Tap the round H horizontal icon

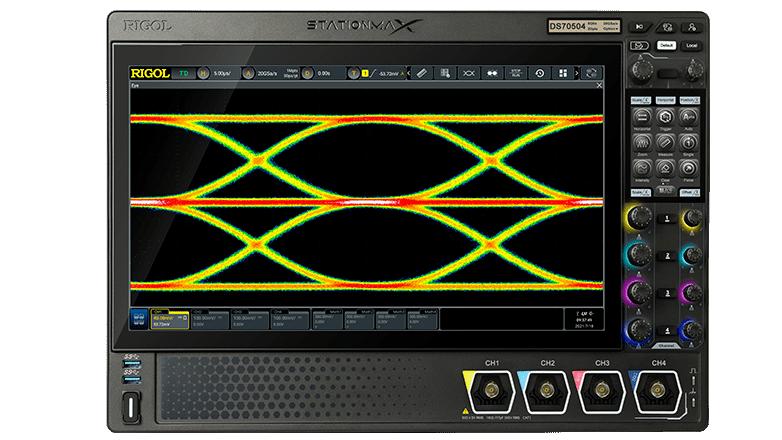coord(203,73)
